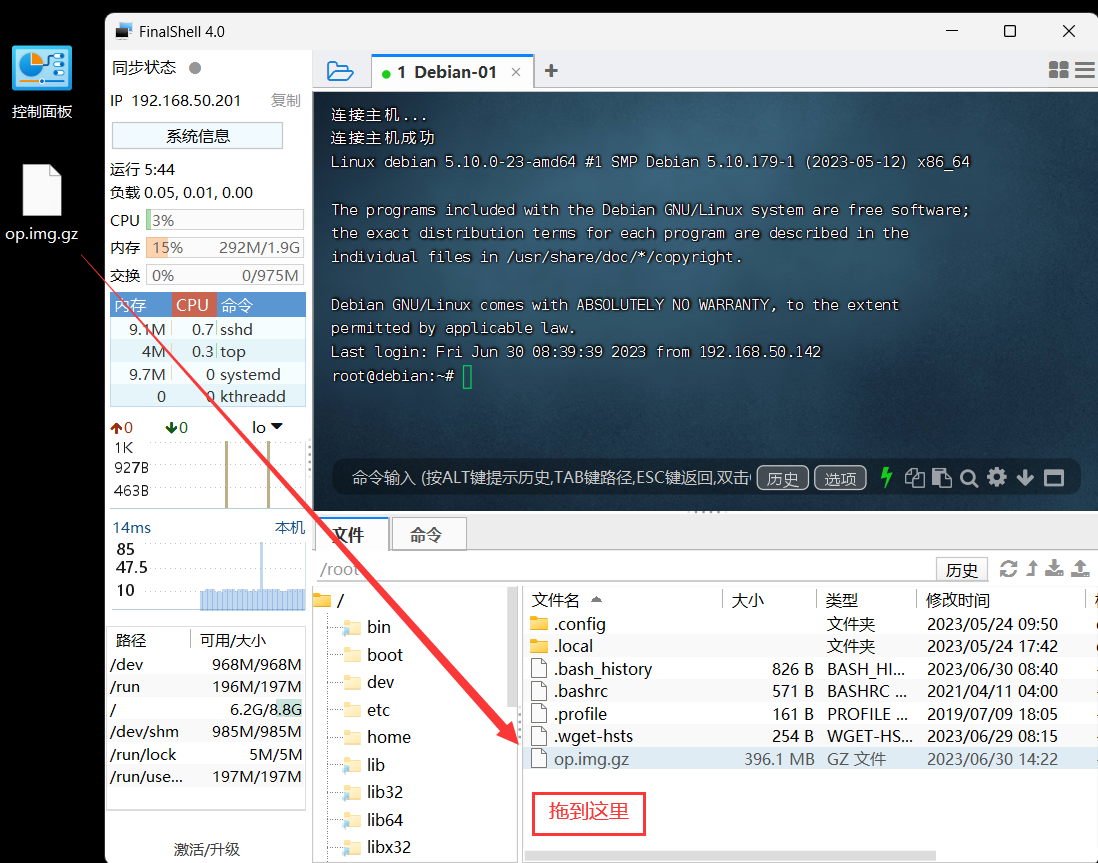The image size is (1098, 863).
Task: Select the lib64 folder in tree
Action: click(x=373, y=820)
